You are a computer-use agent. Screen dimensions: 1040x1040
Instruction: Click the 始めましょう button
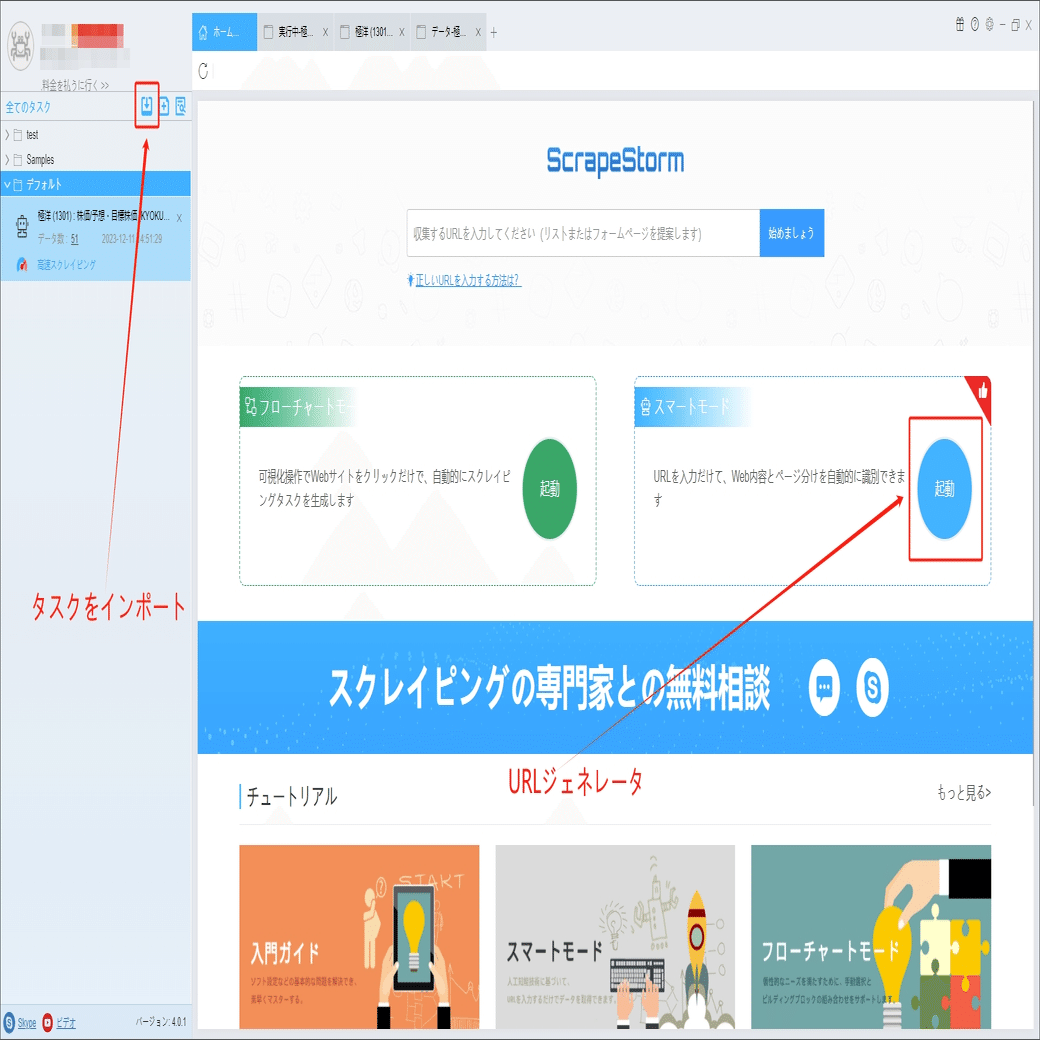pyautogui.click(x=791, y=233)
